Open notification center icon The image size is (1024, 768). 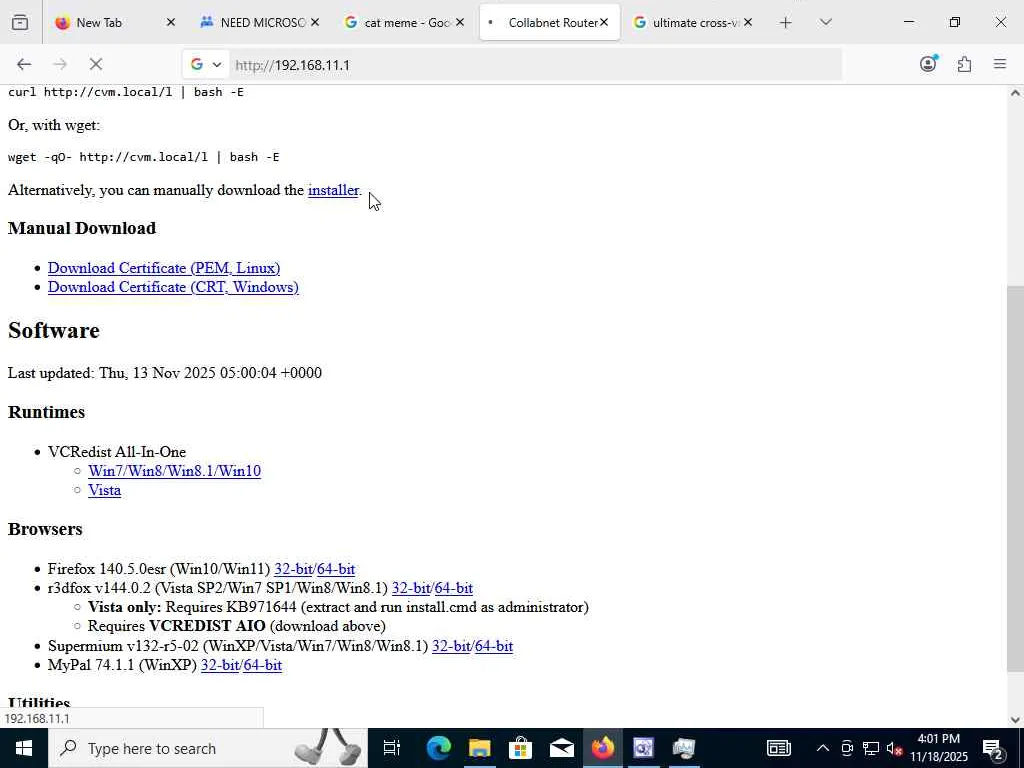pyautogui.click(x=993, y=748)
